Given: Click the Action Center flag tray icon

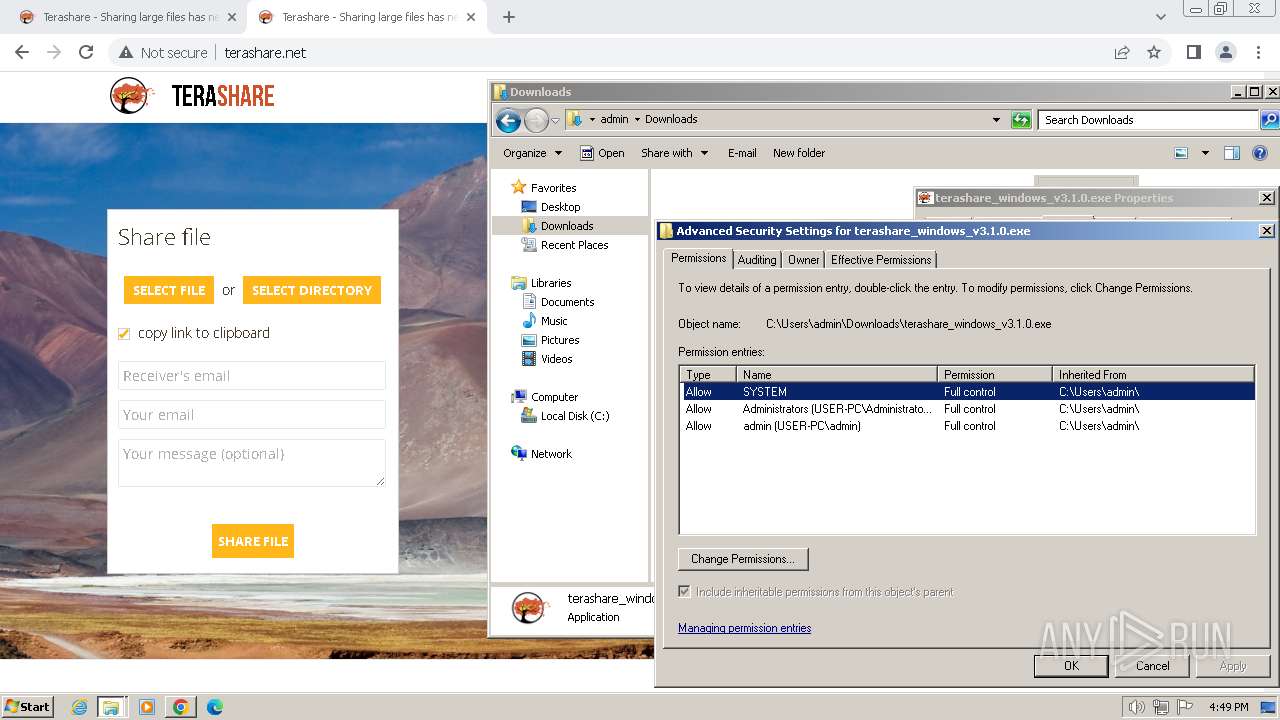Looking at the screenshot, I should pos(1185,707).
